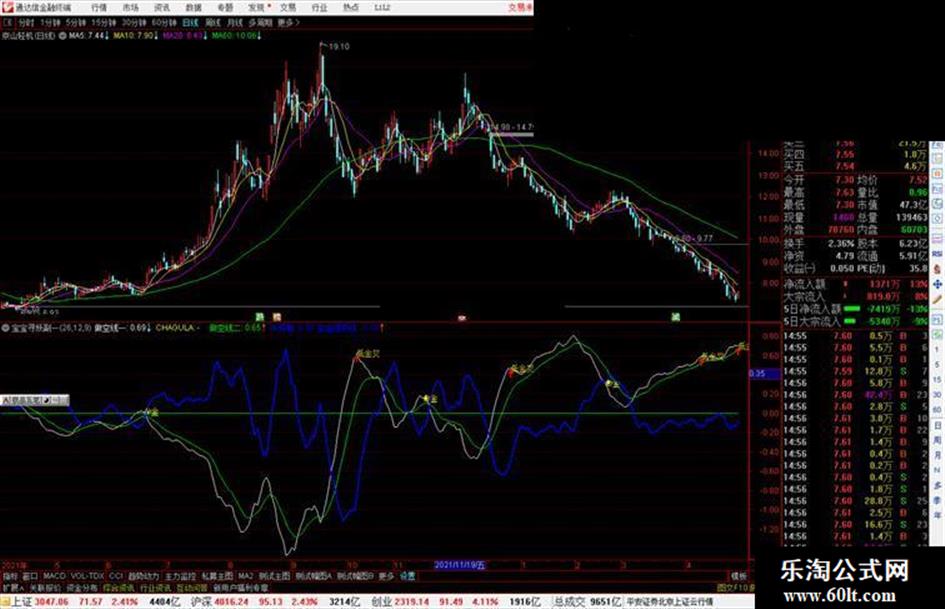Switch to the 分时 chart tab
This screenshot has height=609, width=945.
pyautogui.click(x=26, y=22)
